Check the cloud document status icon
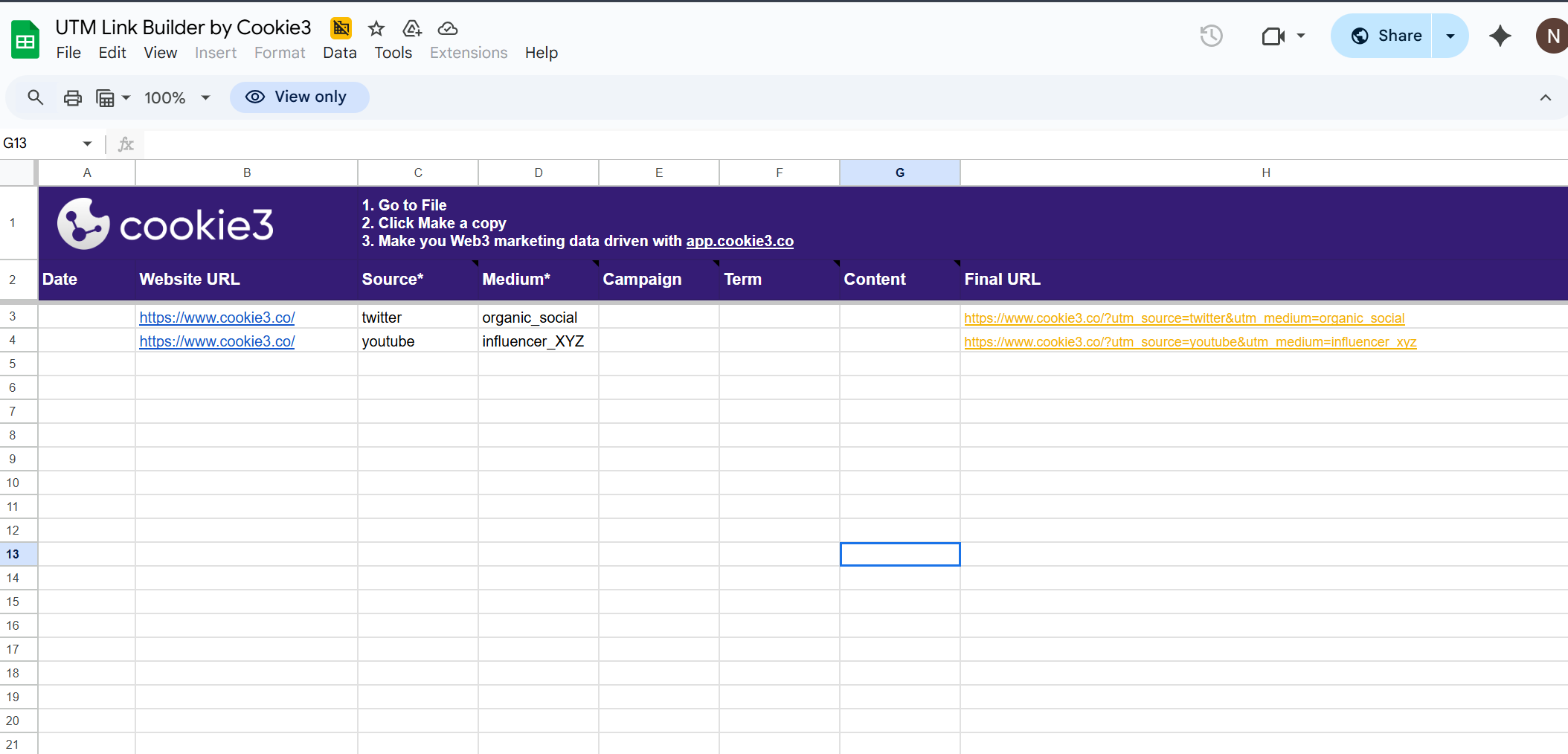The width and height of the screenshot is (1568, 754). [x=448, y=28]
